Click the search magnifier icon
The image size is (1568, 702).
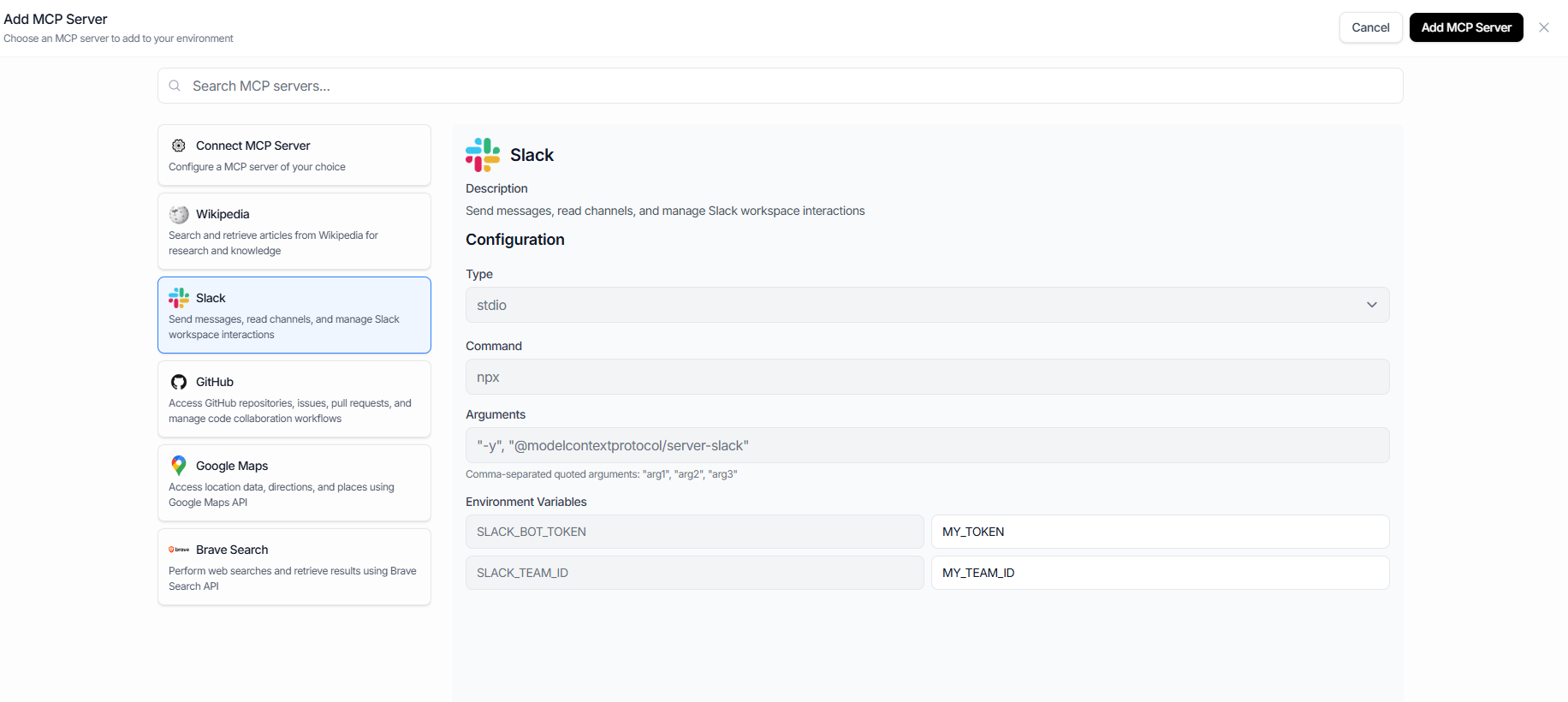tap(175, 86)
